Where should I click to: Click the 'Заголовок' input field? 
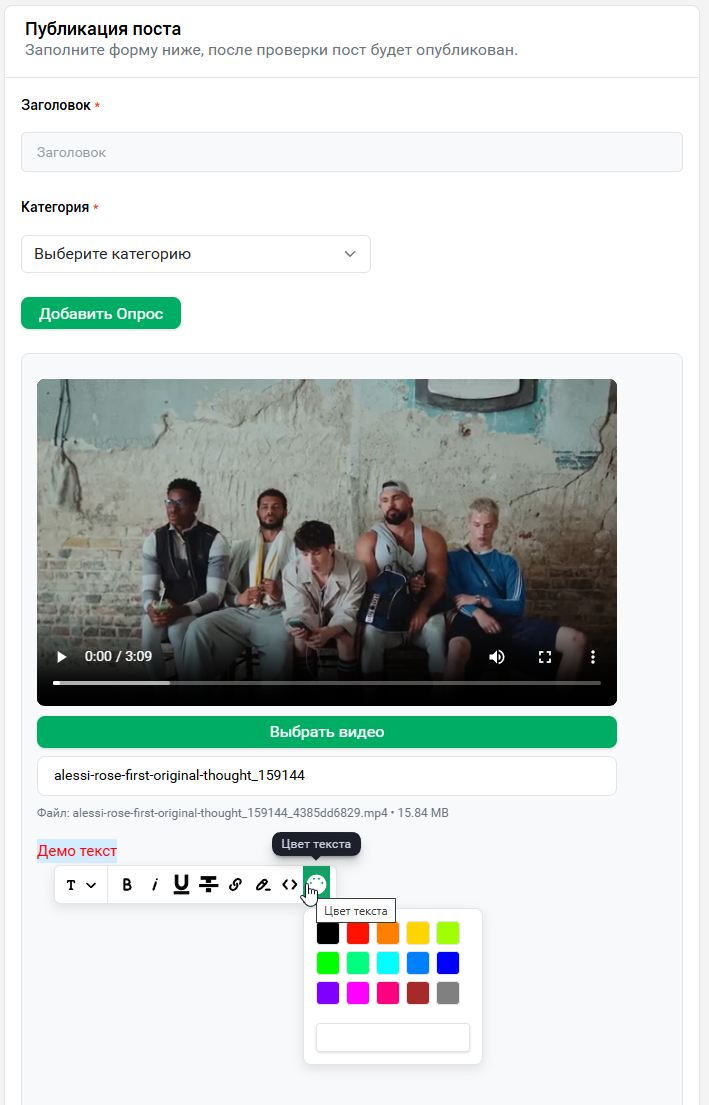click(x=352, y=152)
